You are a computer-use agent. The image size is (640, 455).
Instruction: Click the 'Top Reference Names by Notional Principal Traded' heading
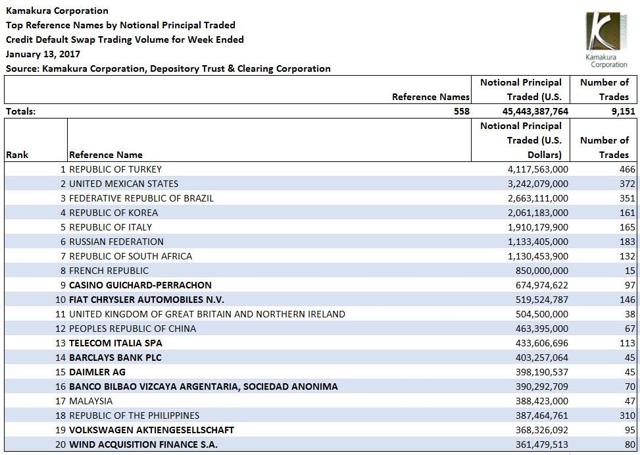120,25
